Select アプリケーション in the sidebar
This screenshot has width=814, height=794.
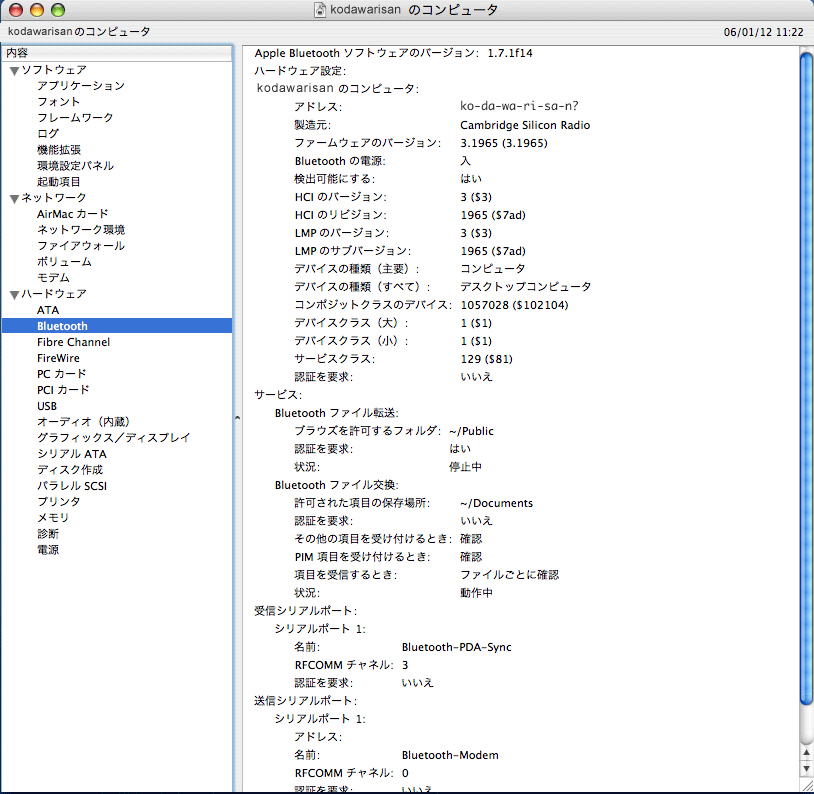80,86
